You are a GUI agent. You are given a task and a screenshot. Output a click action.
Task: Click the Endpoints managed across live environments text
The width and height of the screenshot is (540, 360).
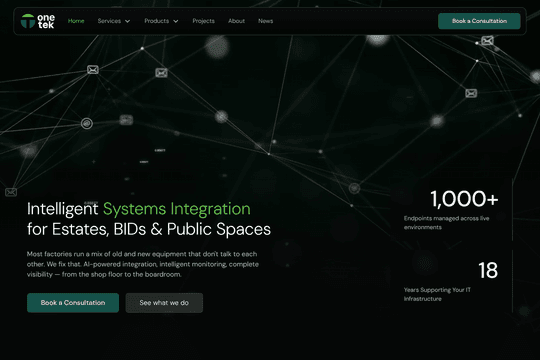pos(446,223)
